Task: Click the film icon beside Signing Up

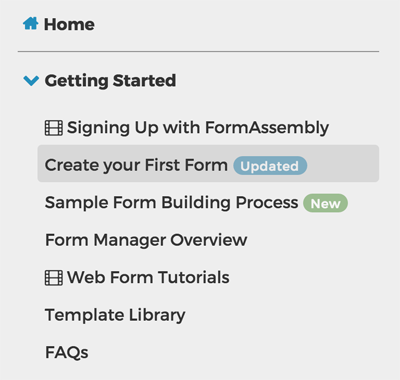Action: click(54, 128)
